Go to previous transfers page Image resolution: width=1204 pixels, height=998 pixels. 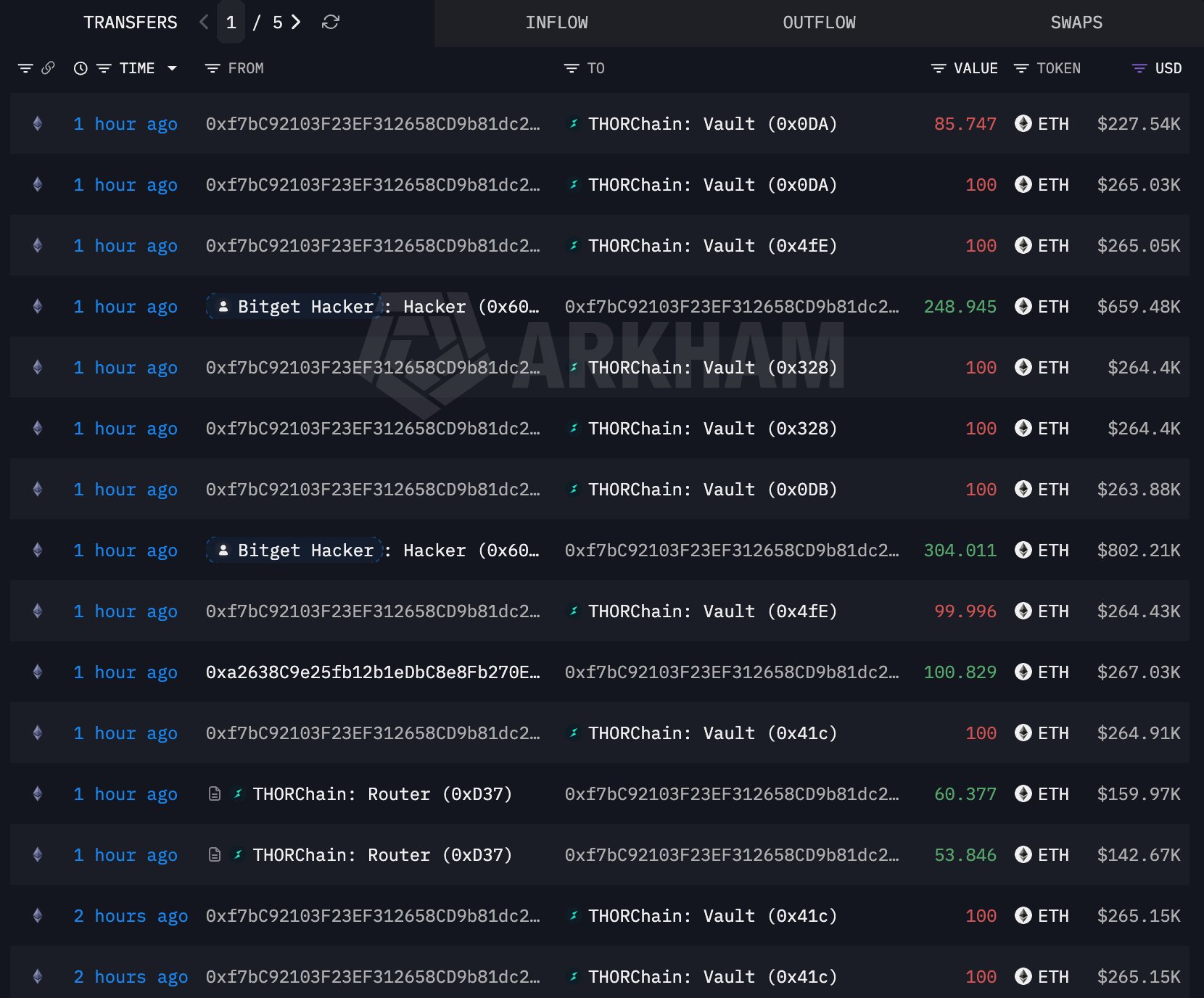tap(204, 22)
